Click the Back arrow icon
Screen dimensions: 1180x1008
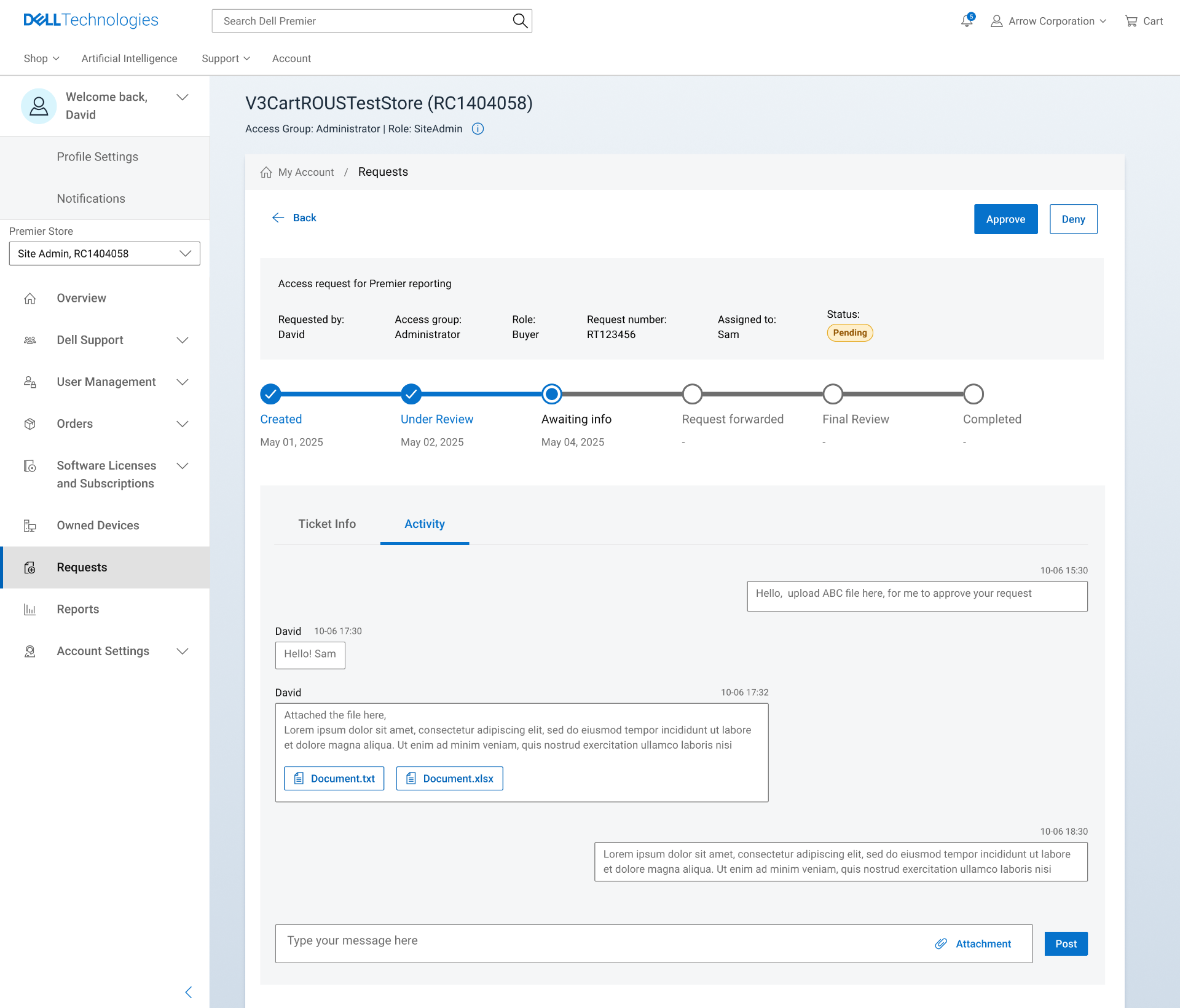278,218
